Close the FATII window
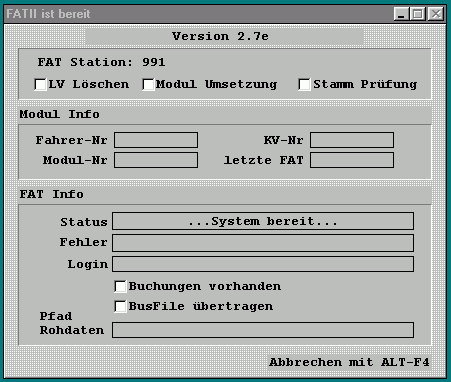This screenshot has height=382, width=451. point(436,14)
